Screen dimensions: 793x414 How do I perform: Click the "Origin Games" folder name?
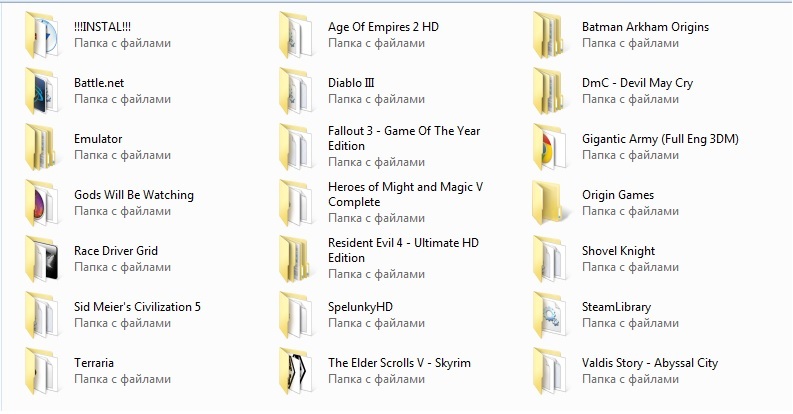(618, 195)
